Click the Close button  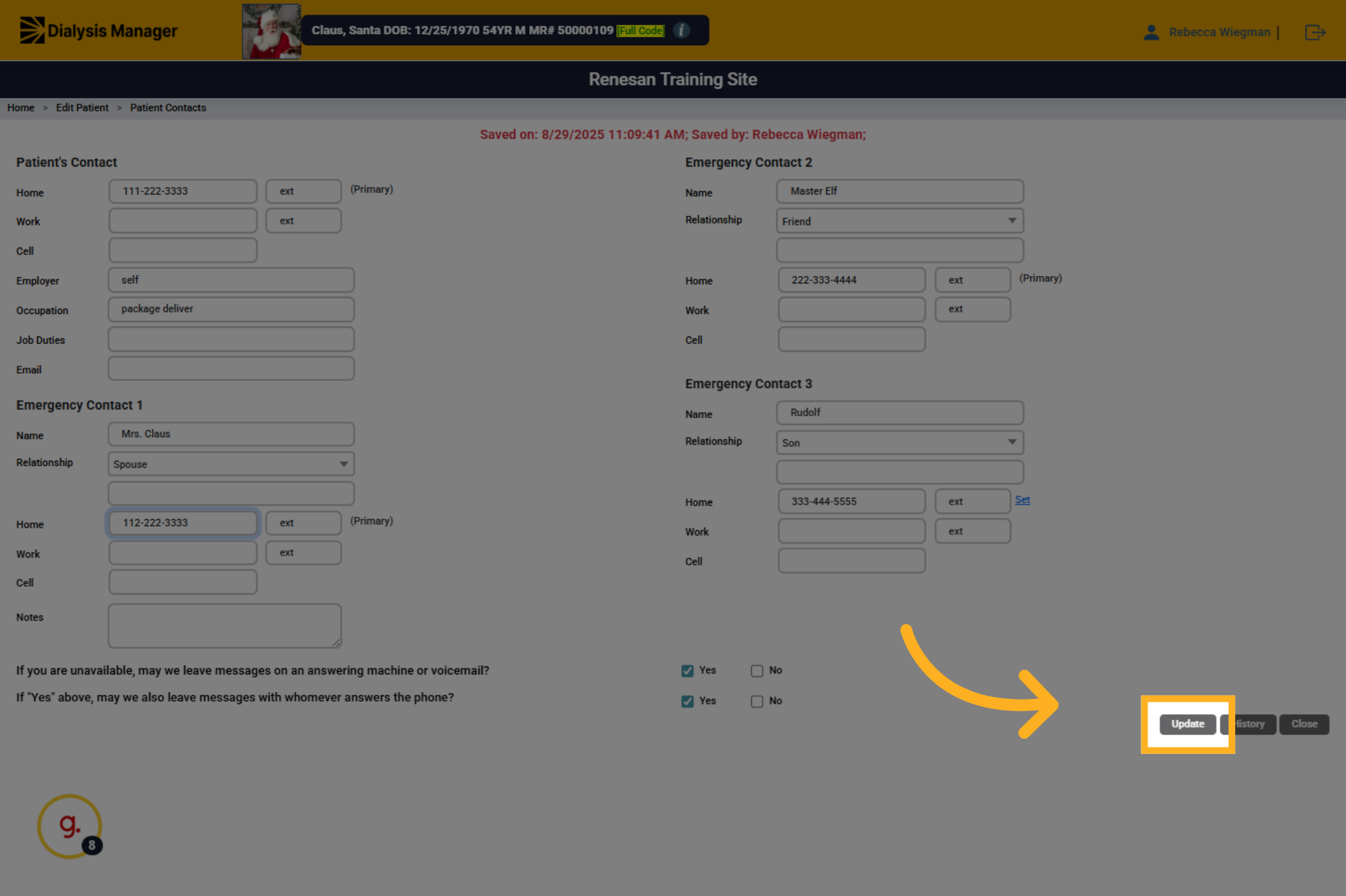coord(1304,724)
